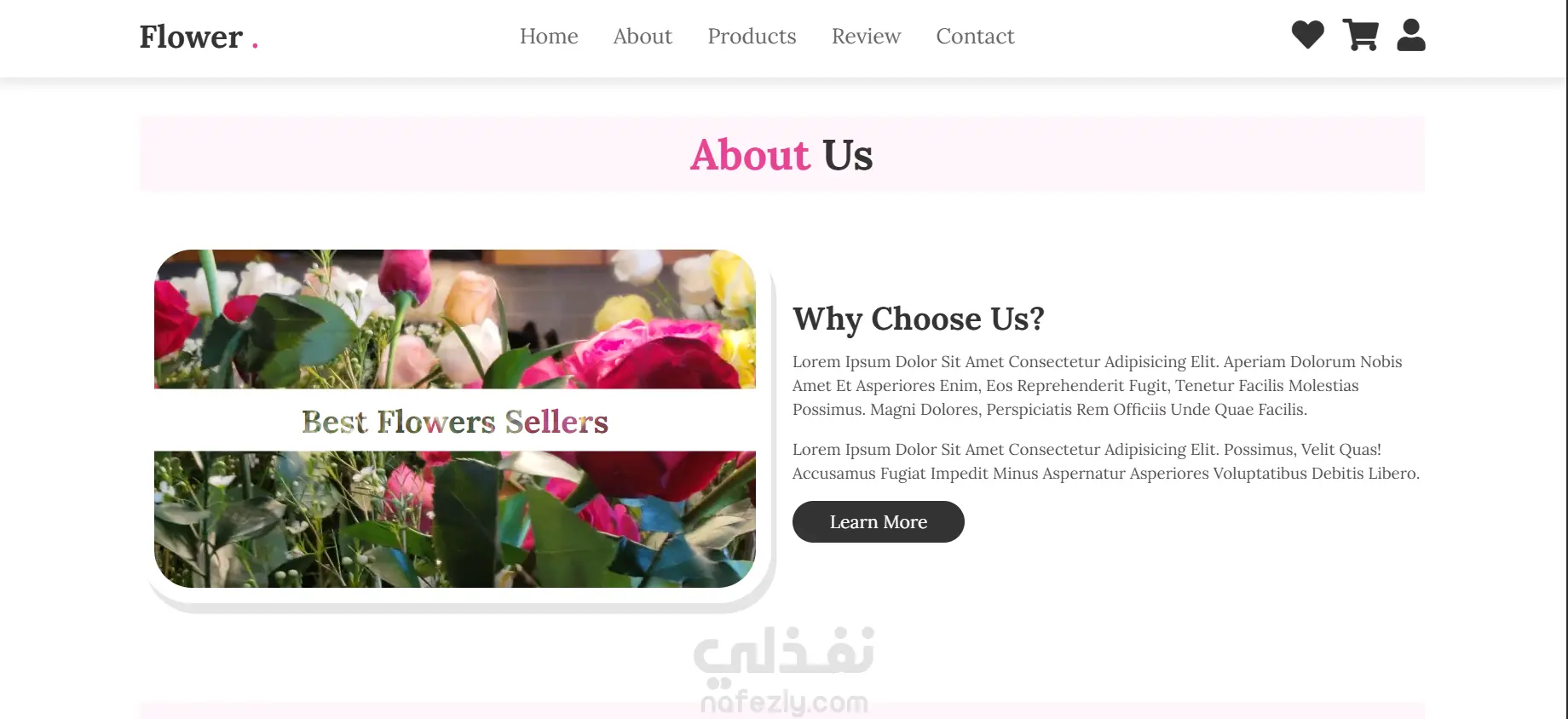Open the shopping cart icon
This screenshot has width=1568, height=719.
pos(1360,35)
